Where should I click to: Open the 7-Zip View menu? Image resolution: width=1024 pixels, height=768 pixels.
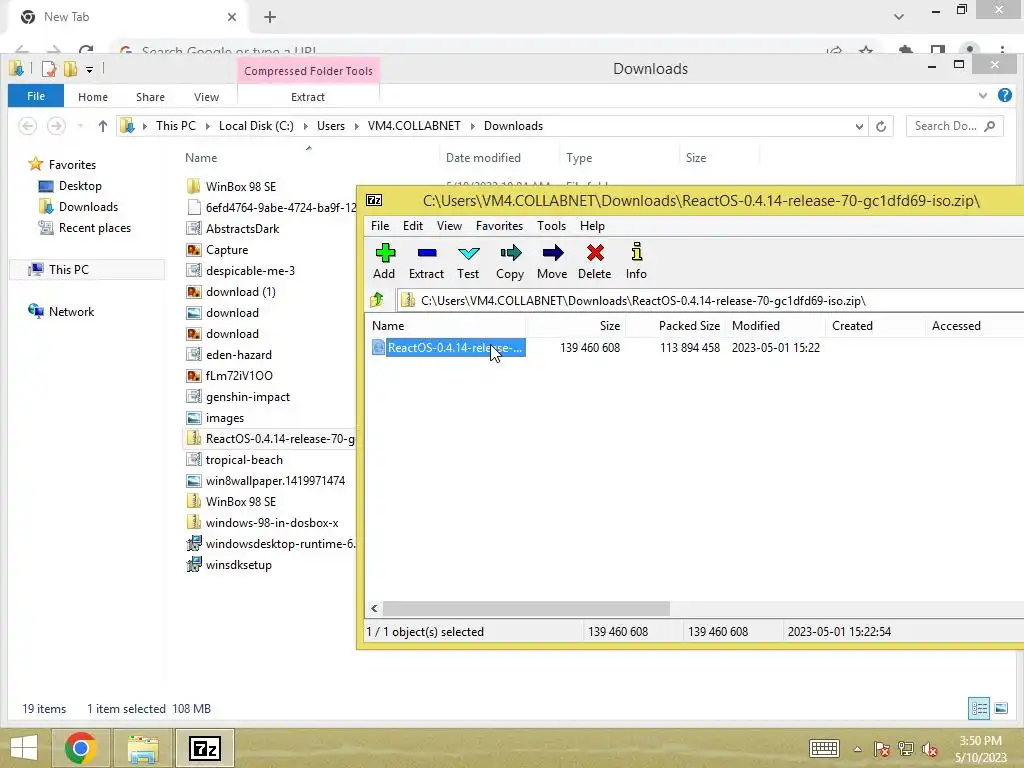click(x=449, y=226)
